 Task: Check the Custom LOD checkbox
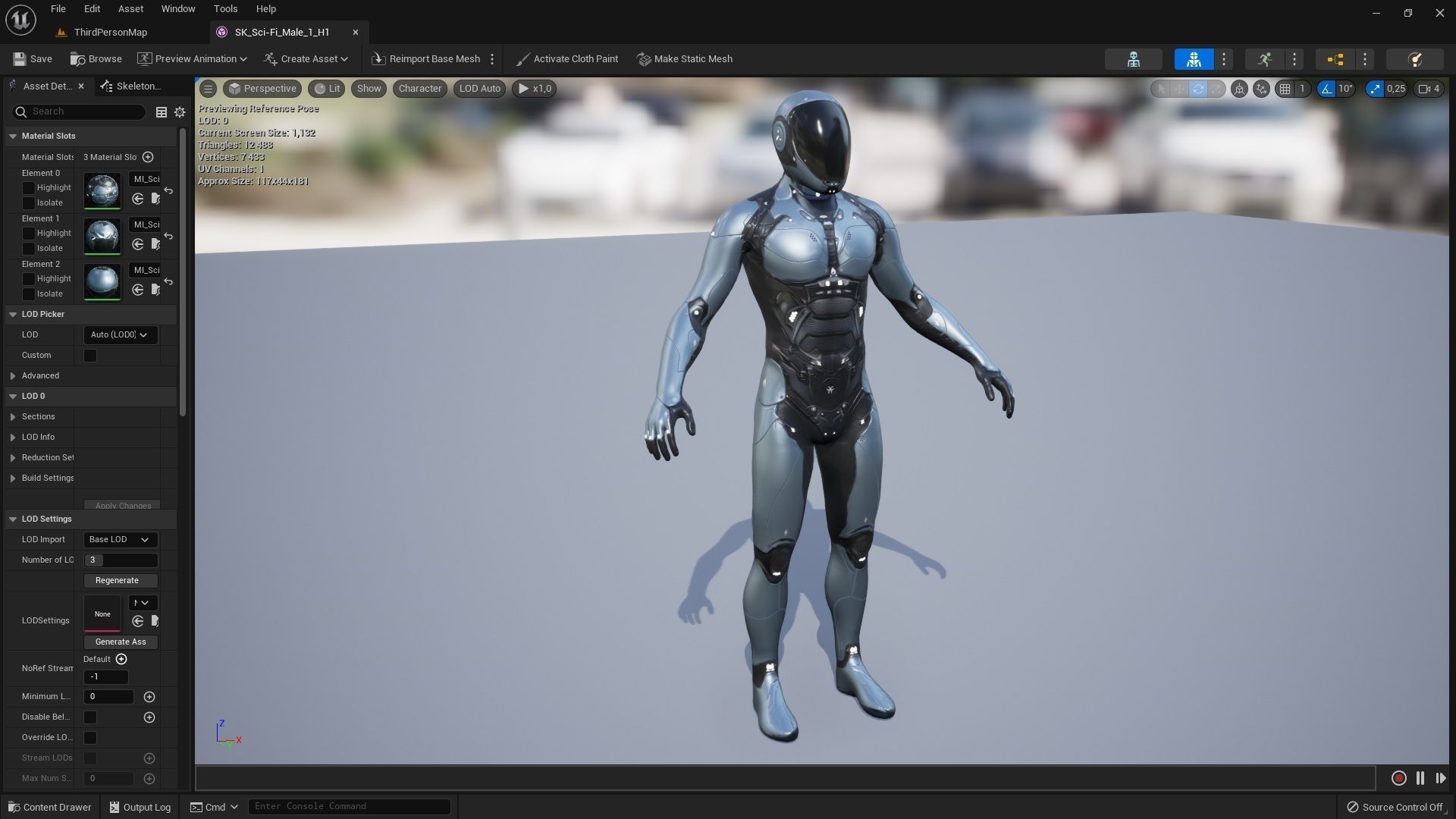90,355
